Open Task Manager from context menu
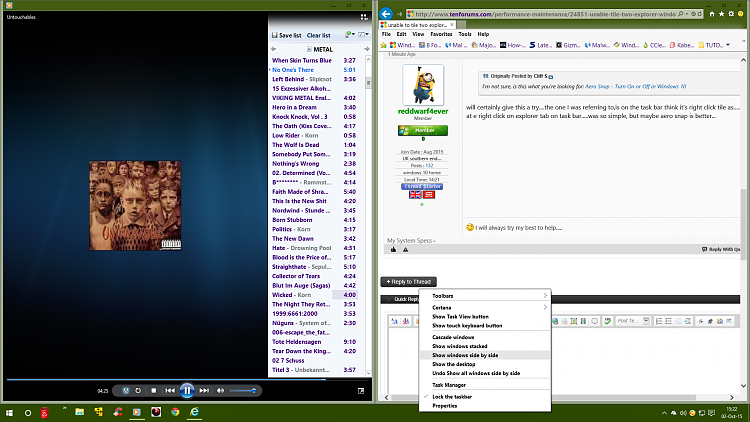The height and width of the screenshot is (422, 750). click(x=485, y=385)
